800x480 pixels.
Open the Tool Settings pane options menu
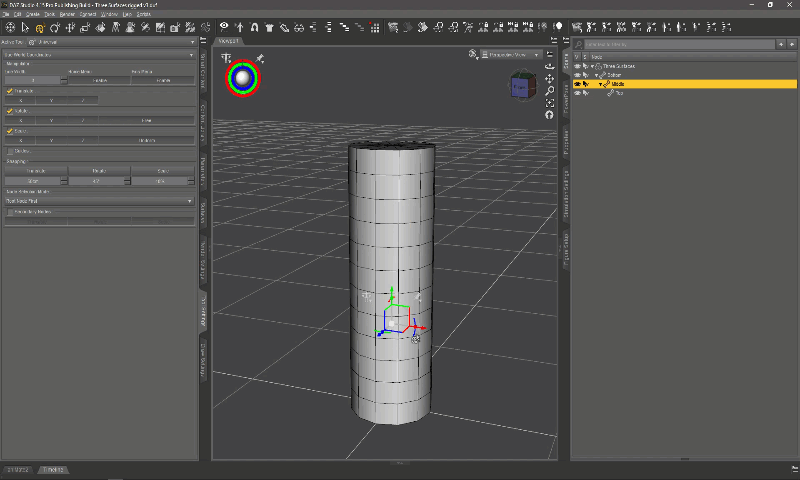click(203, 40)
